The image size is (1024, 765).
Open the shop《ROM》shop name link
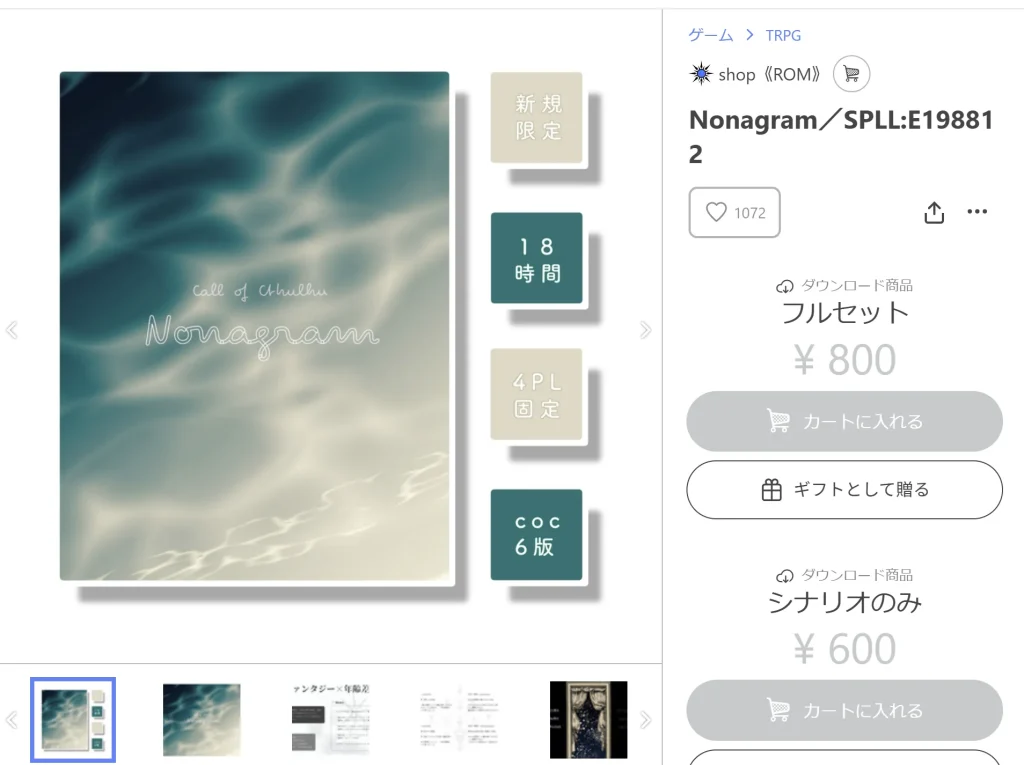[769, 74]
